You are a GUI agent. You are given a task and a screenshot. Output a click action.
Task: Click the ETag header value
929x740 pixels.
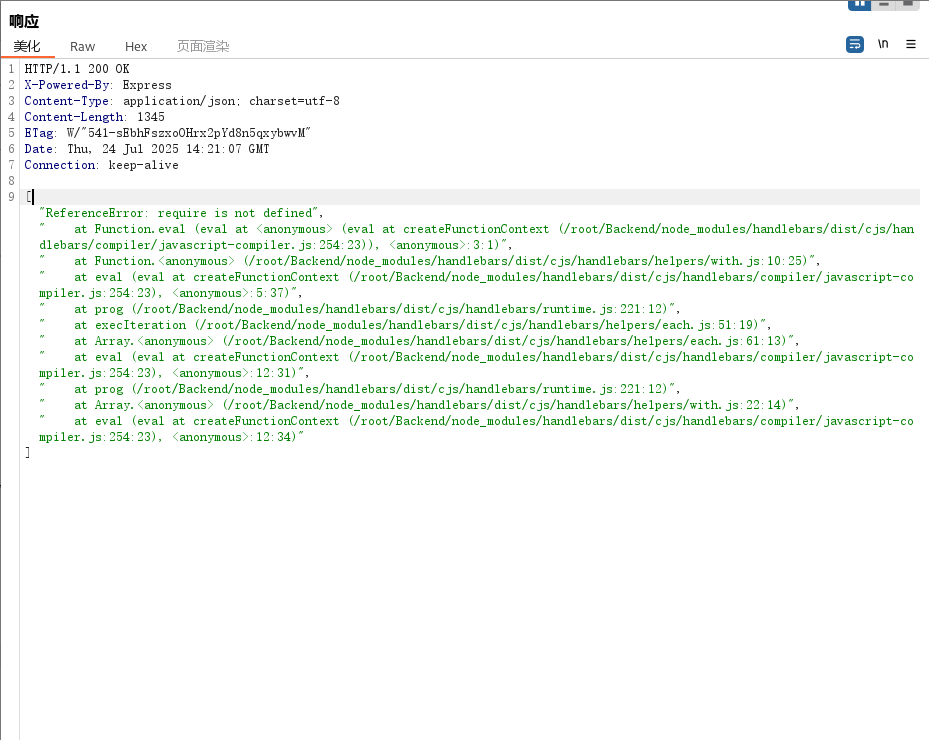click(x=189, y=133)
